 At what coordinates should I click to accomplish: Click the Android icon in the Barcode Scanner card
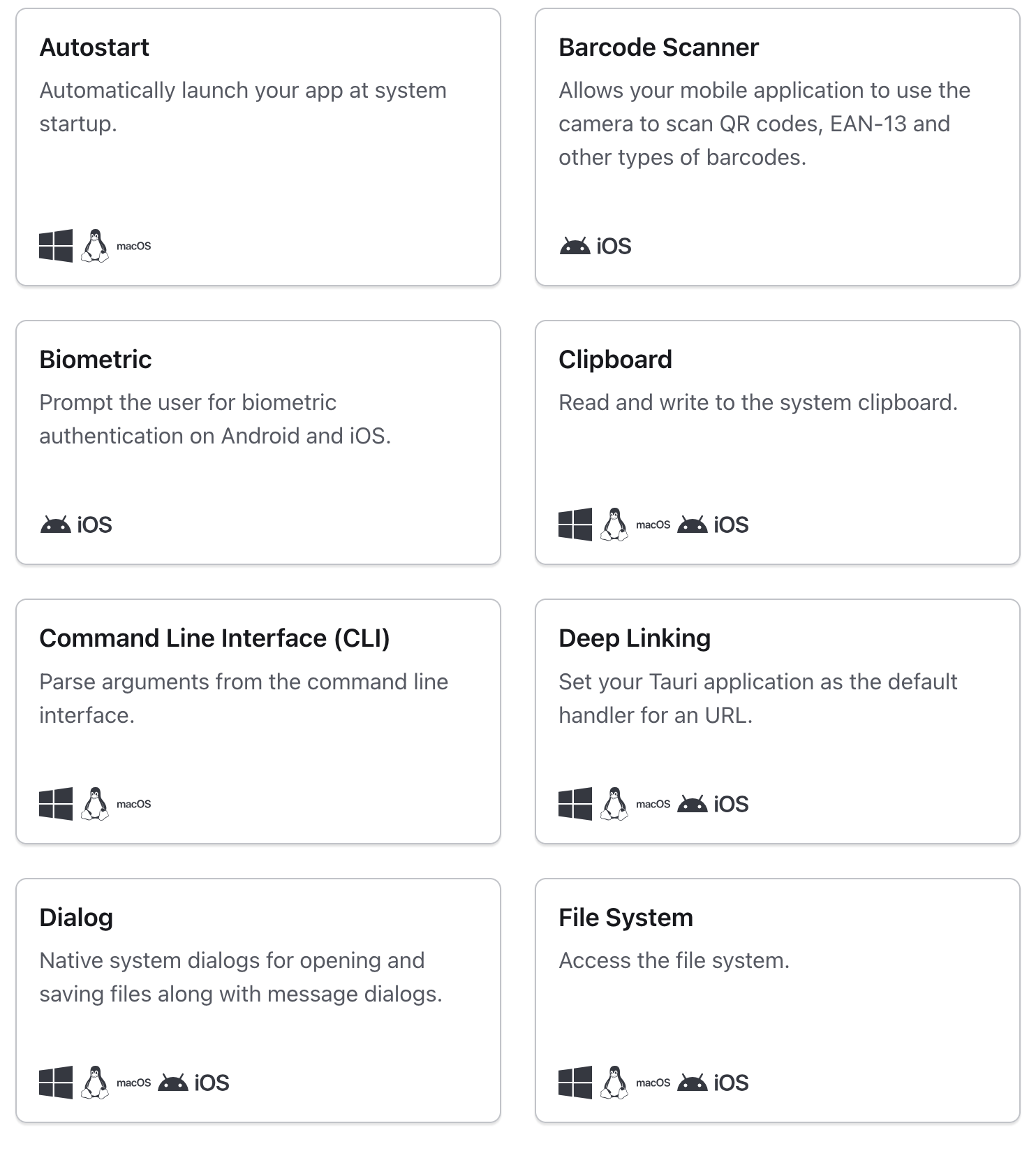575,246
